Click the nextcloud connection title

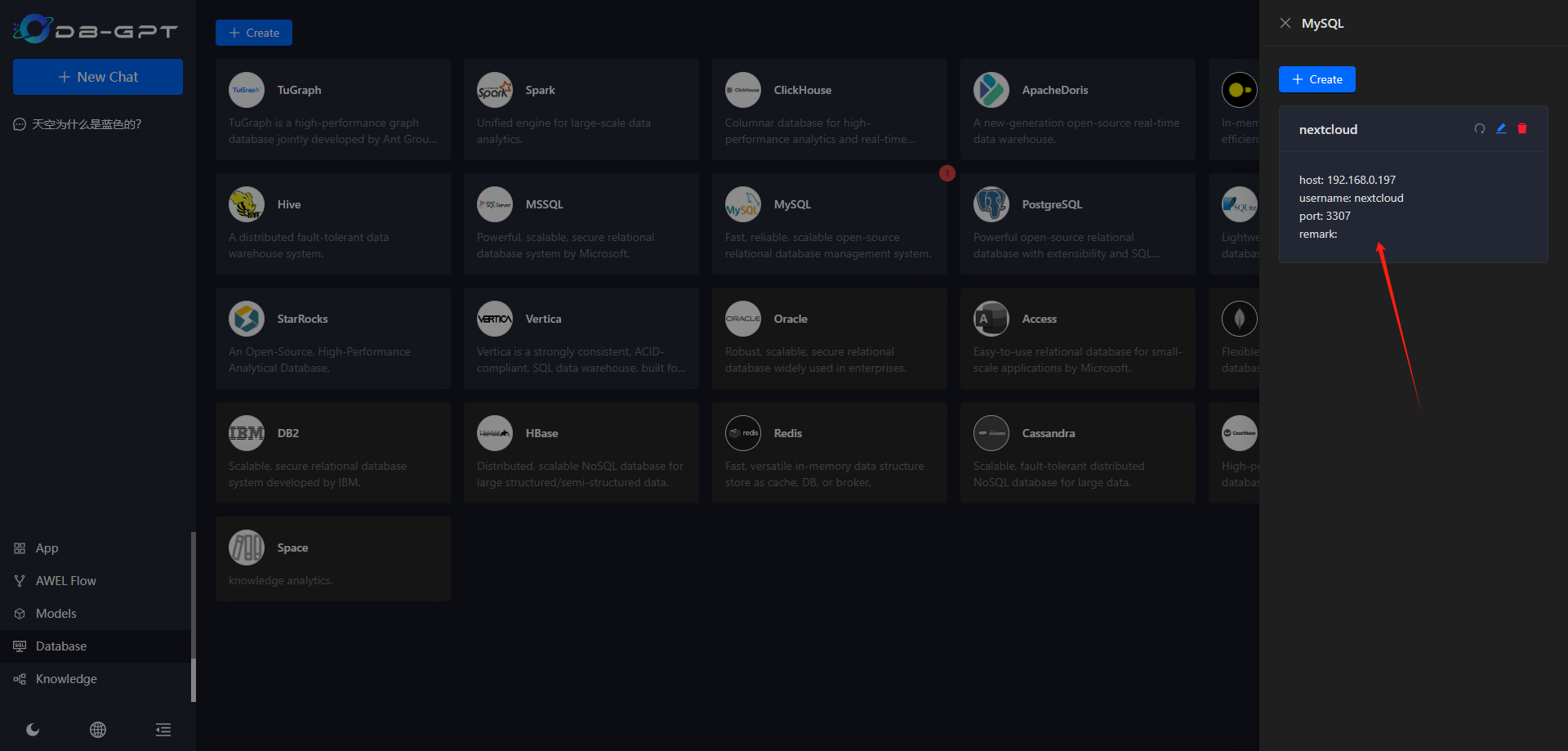[1328, 129]
